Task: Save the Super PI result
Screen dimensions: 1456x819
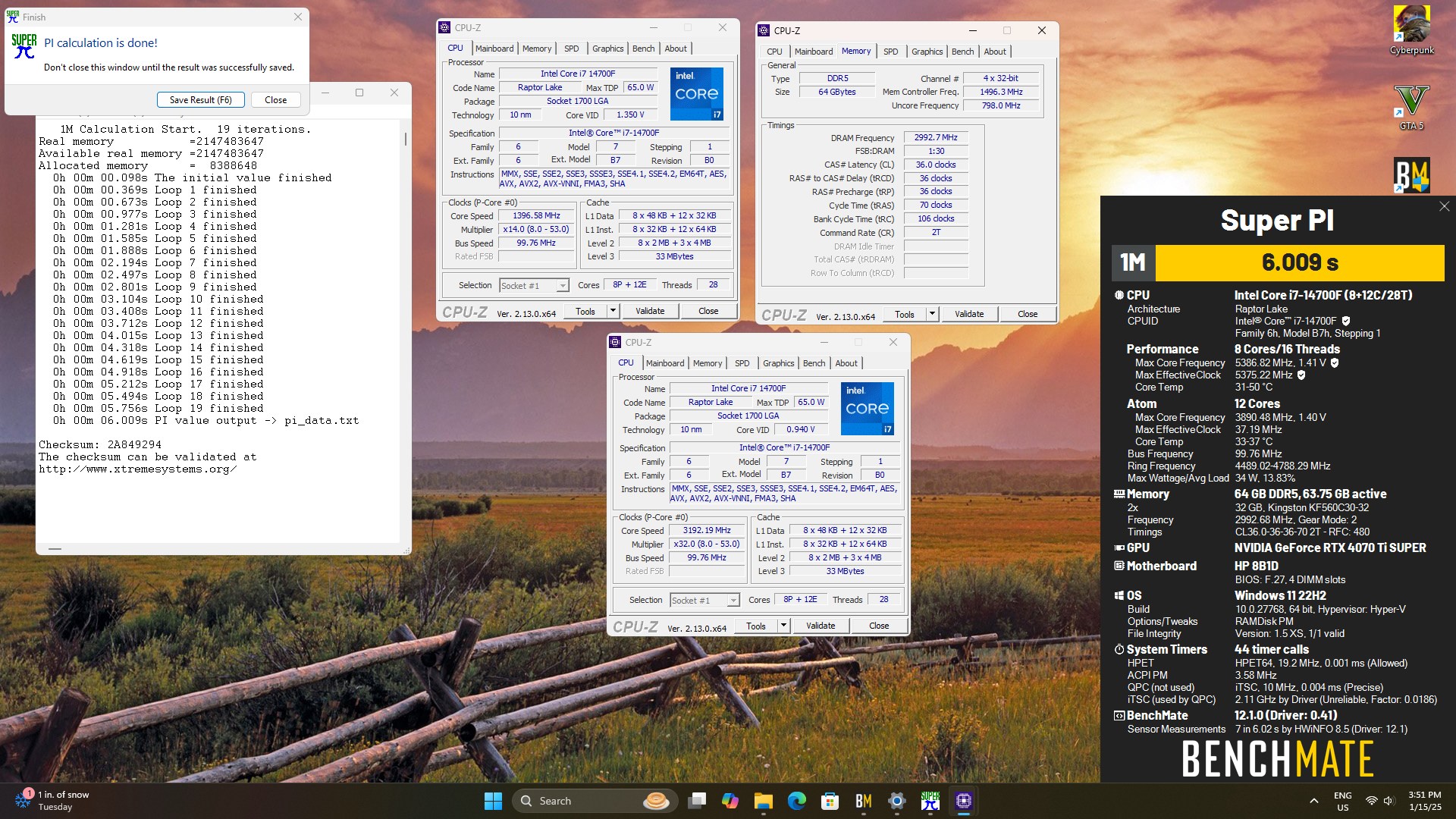Action: [200, 100]
